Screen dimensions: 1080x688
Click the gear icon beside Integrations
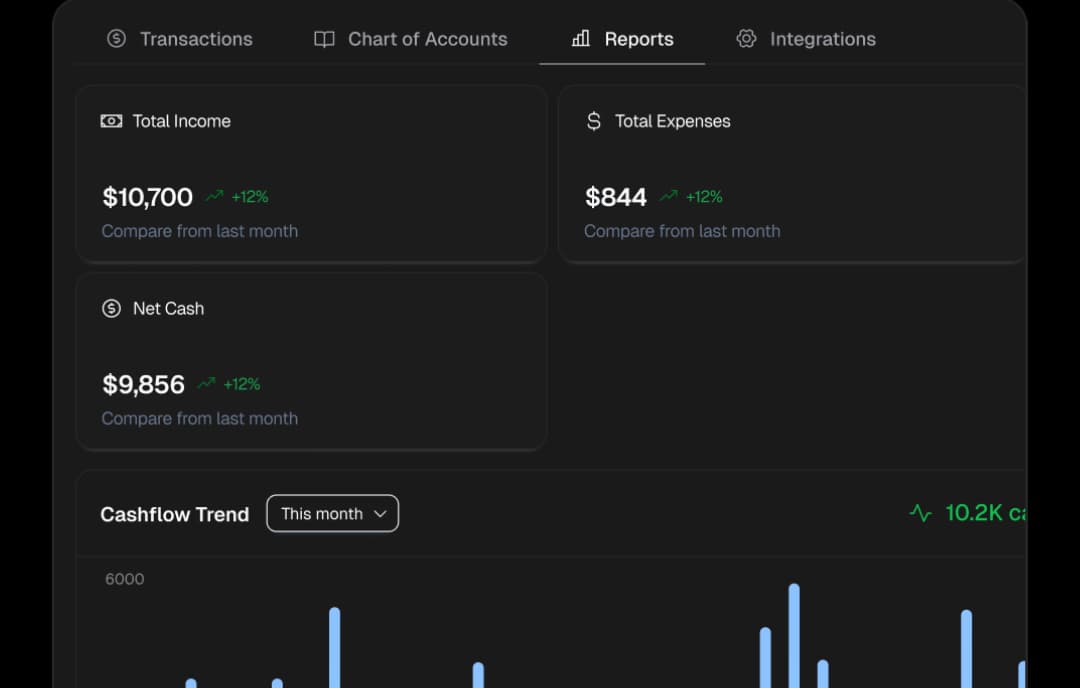coord(746,39)
